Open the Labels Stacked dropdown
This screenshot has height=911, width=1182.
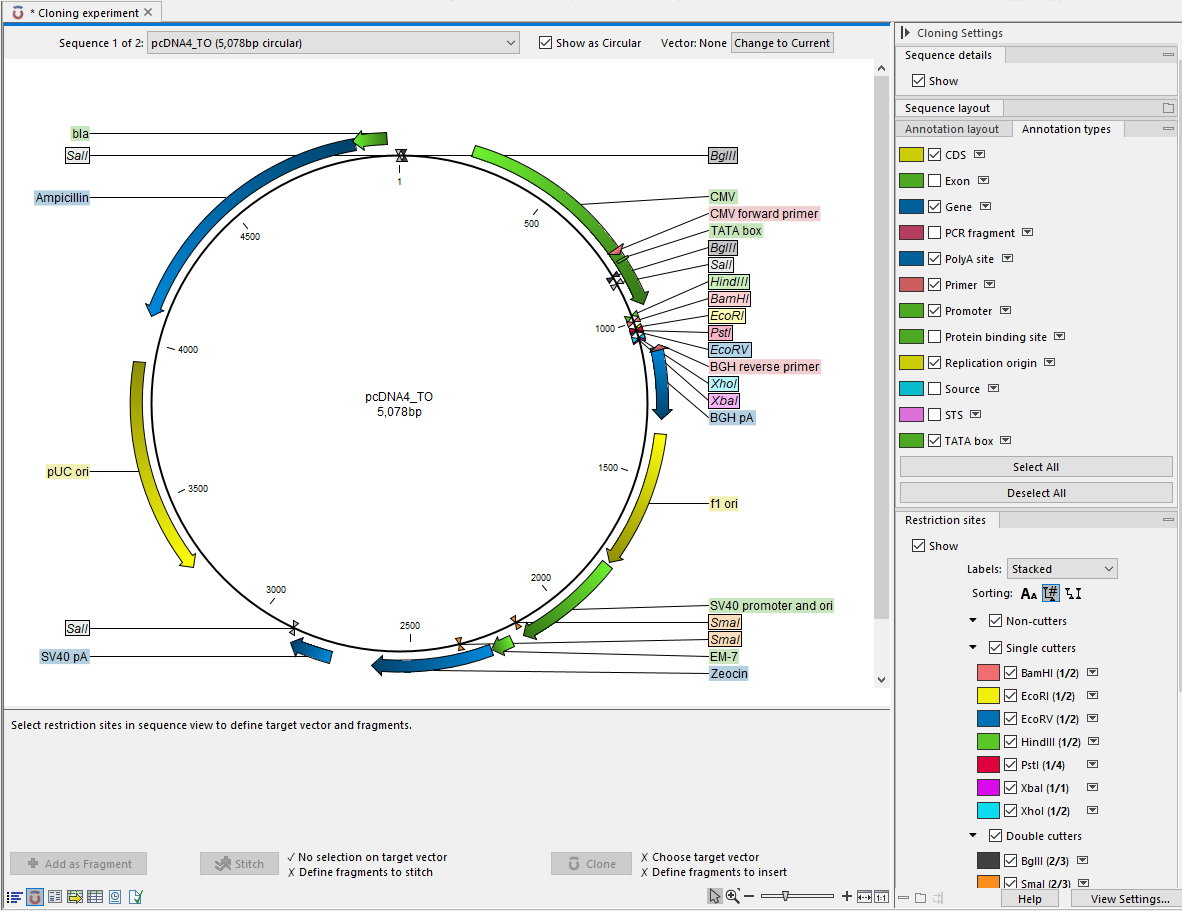pyautogui.click(x=1061, y=569)
